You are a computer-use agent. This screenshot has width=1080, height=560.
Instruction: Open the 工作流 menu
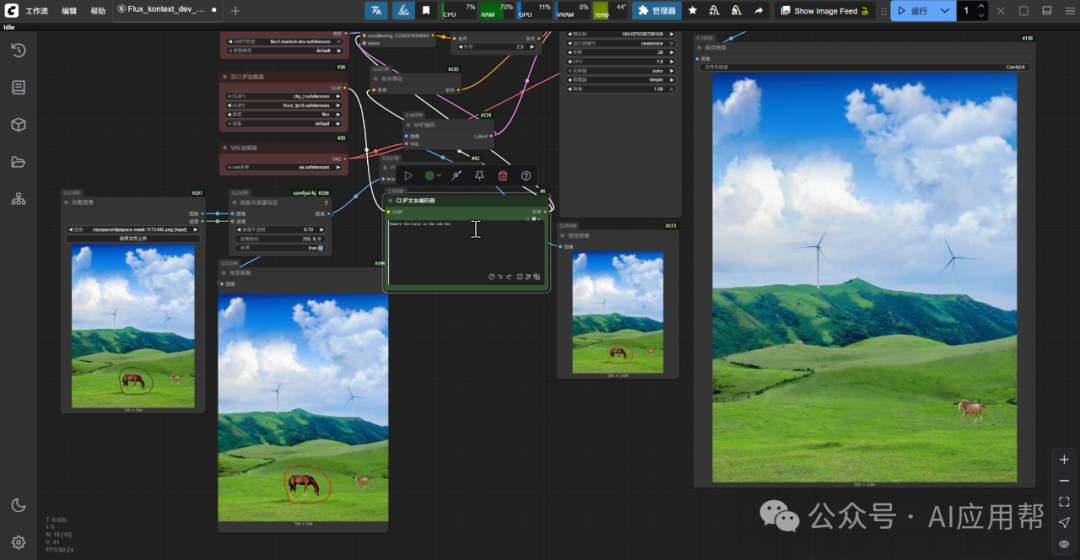coord(37,11)
